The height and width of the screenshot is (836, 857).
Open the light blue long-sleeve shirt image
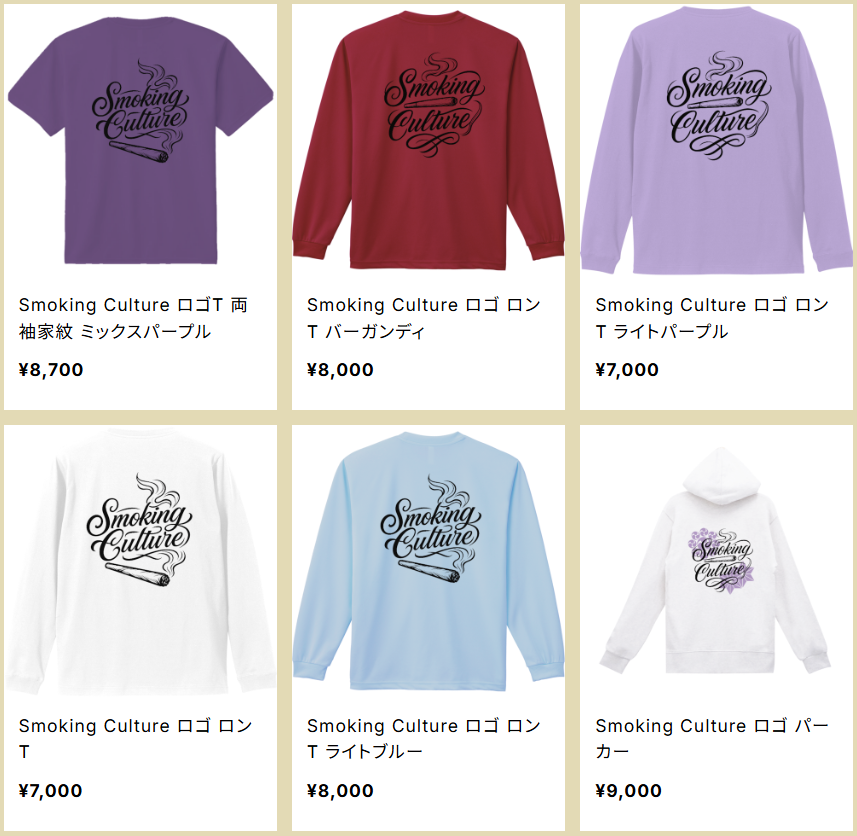[x=428, y=562]
